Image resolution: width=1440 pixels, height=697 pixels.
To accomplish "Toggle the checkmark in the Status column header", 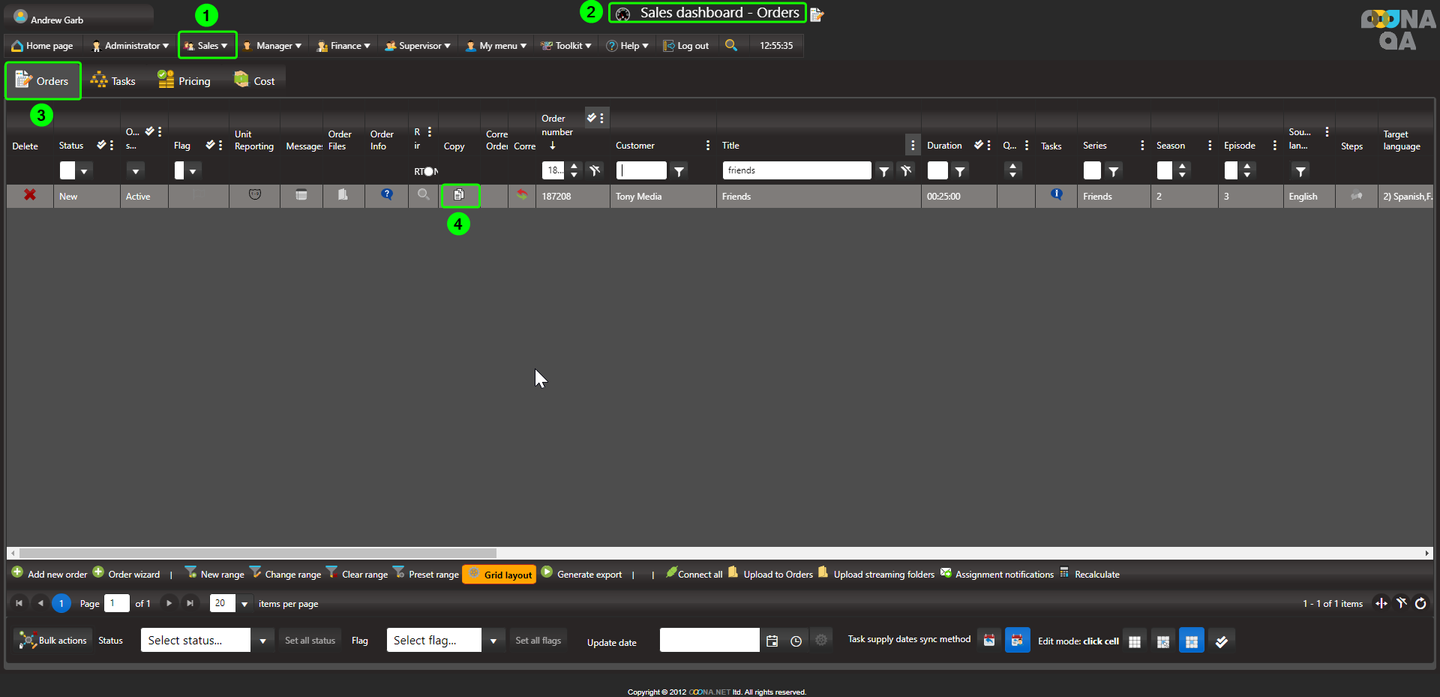I will coord(101,145).
